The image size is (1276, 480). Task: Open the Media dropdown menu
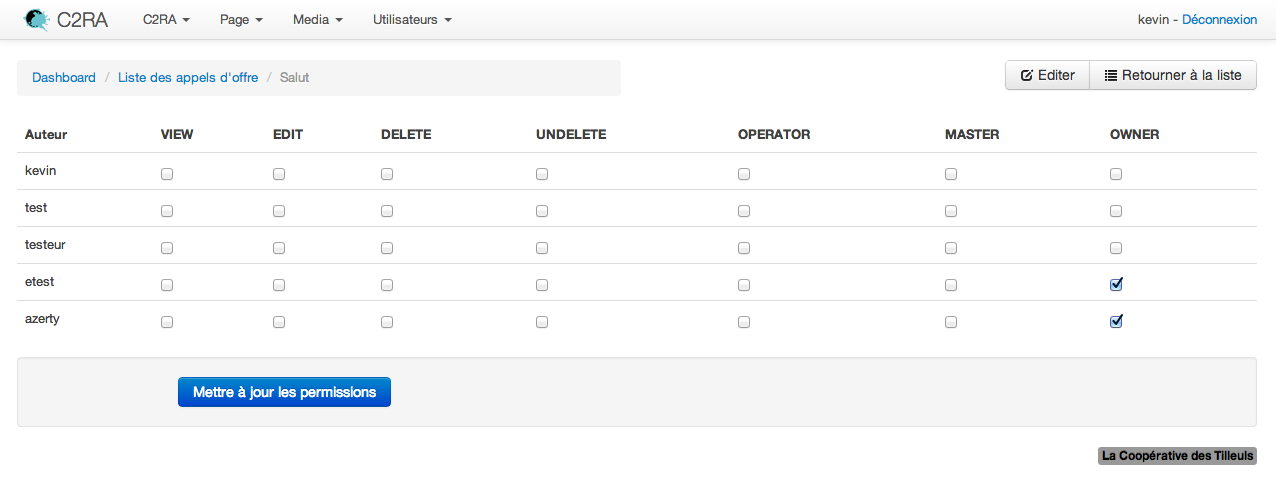(318, 19)
